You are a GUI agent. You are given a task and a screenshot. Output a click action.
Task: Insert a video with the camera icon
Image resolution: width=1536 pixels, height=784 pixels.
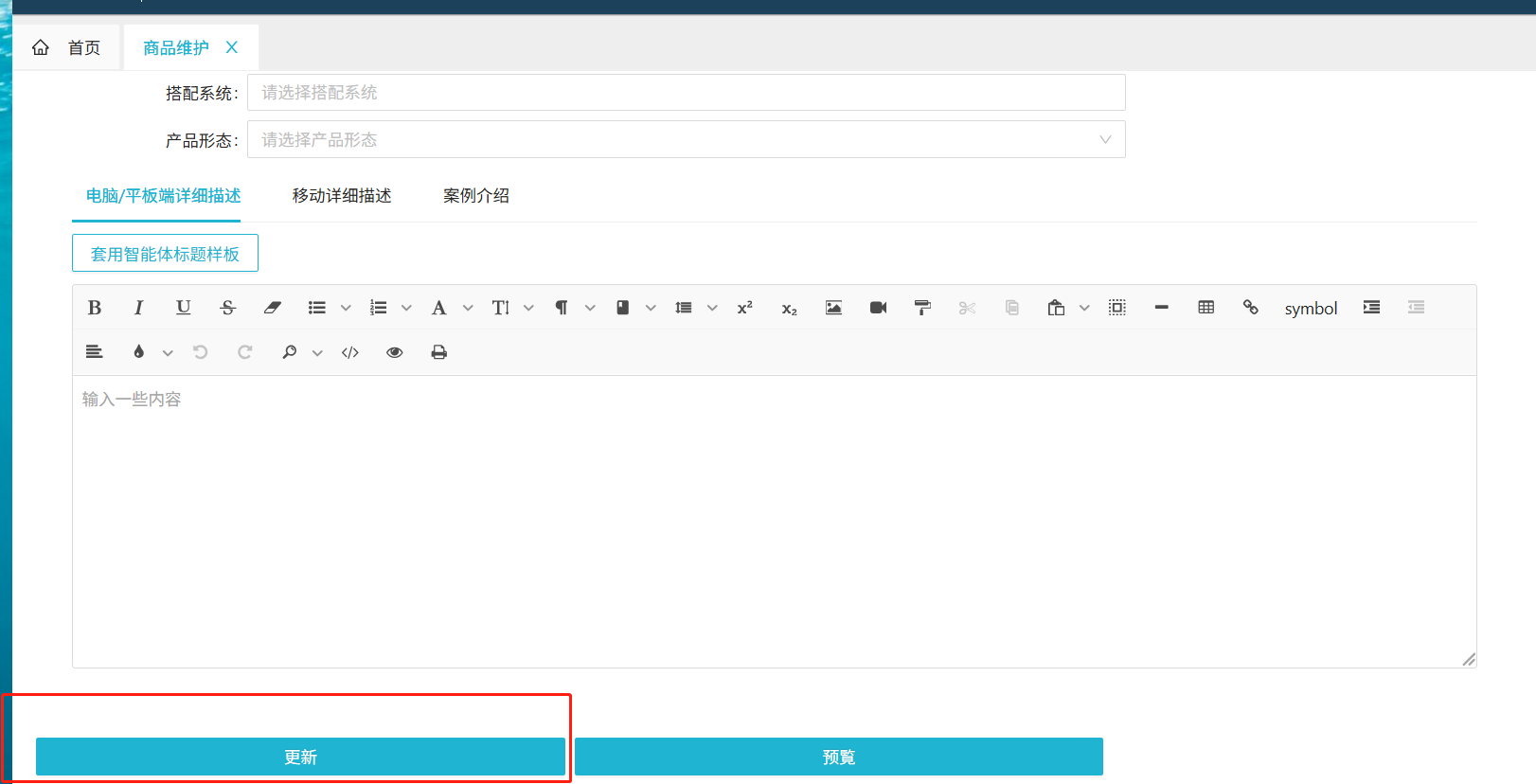878,308
